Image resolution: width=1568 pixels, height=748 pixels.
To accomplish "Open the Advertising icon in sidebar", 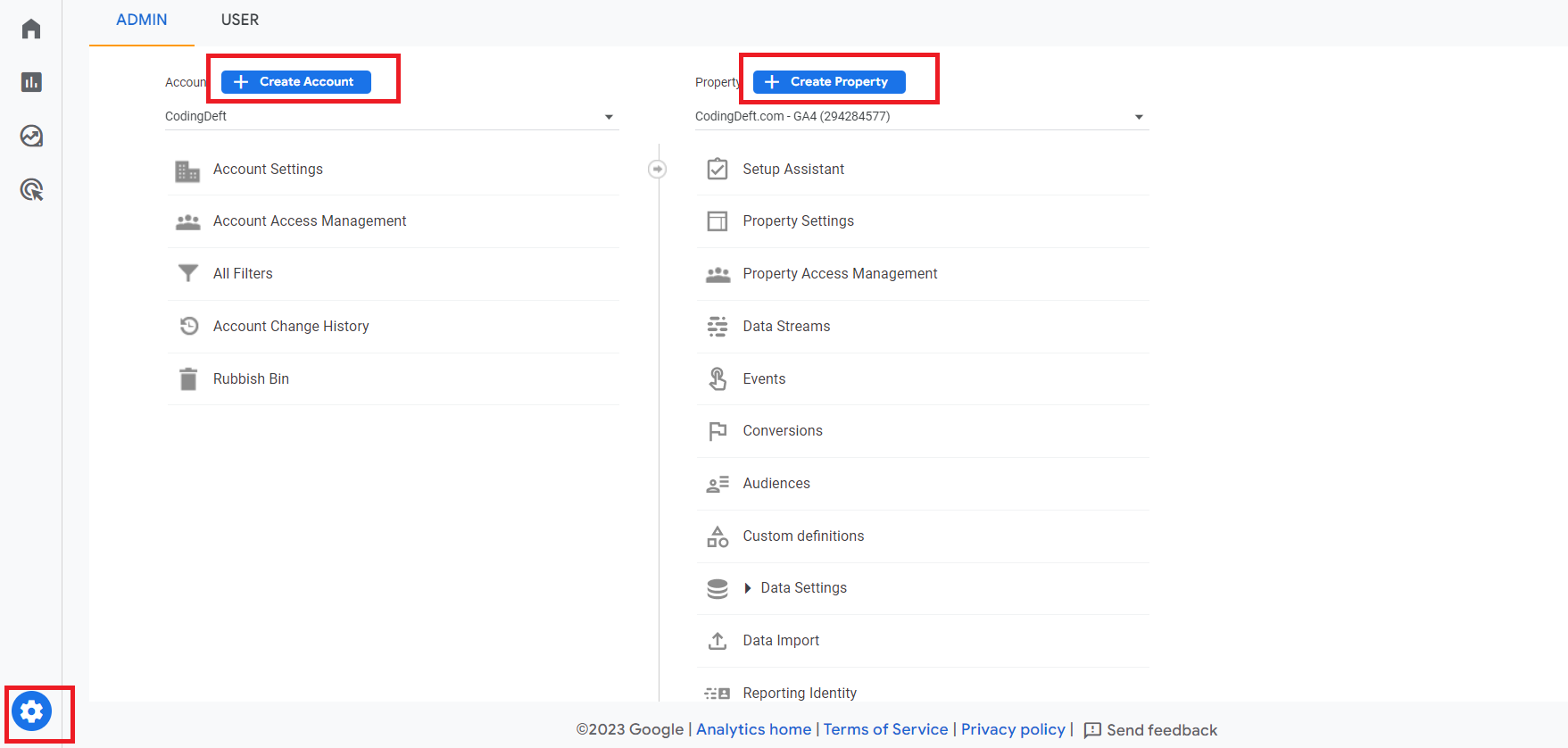I will pyautogui.click(x=31, y=189).
